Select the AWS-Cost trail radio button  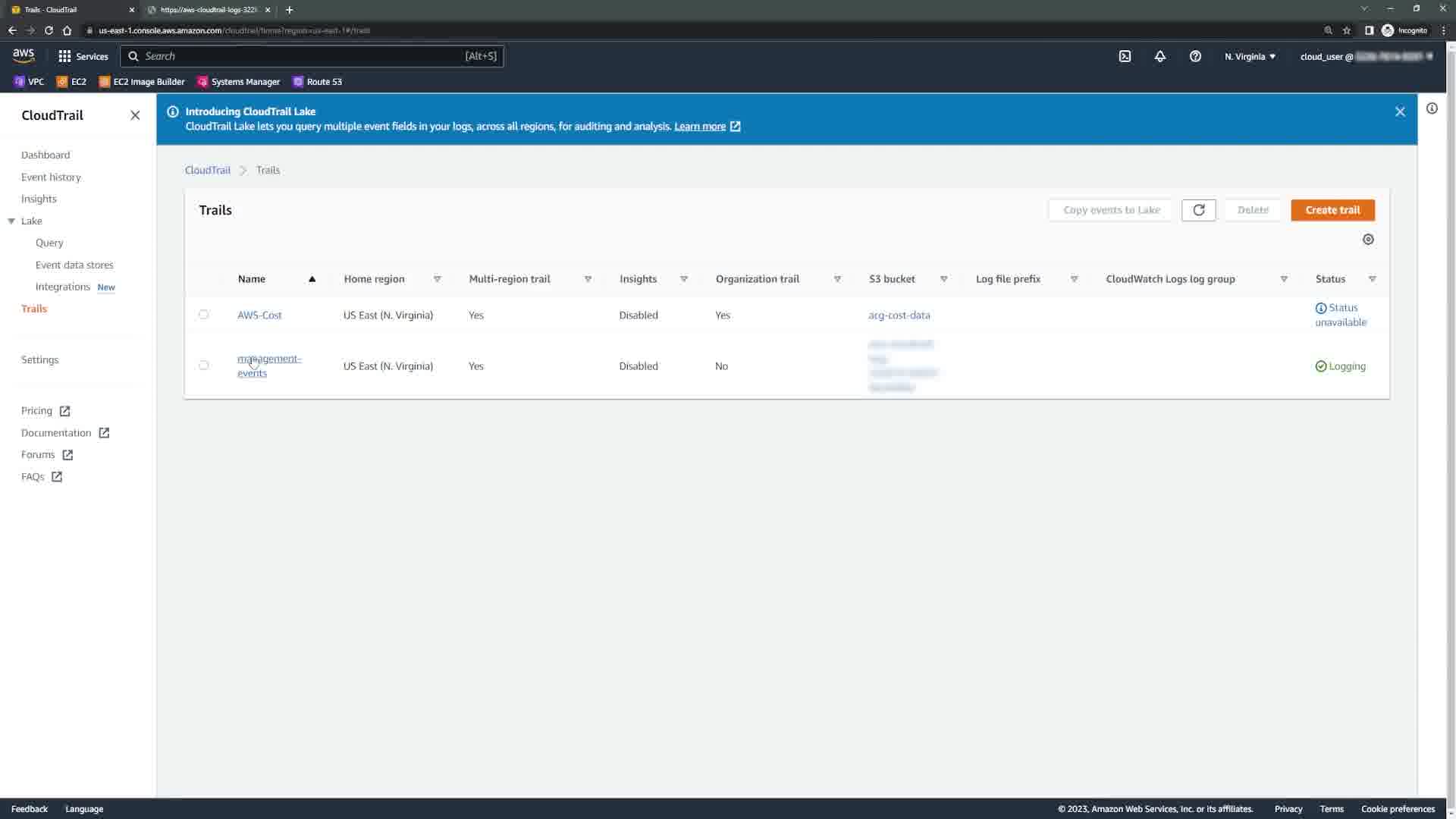click(x=203, y=315)
